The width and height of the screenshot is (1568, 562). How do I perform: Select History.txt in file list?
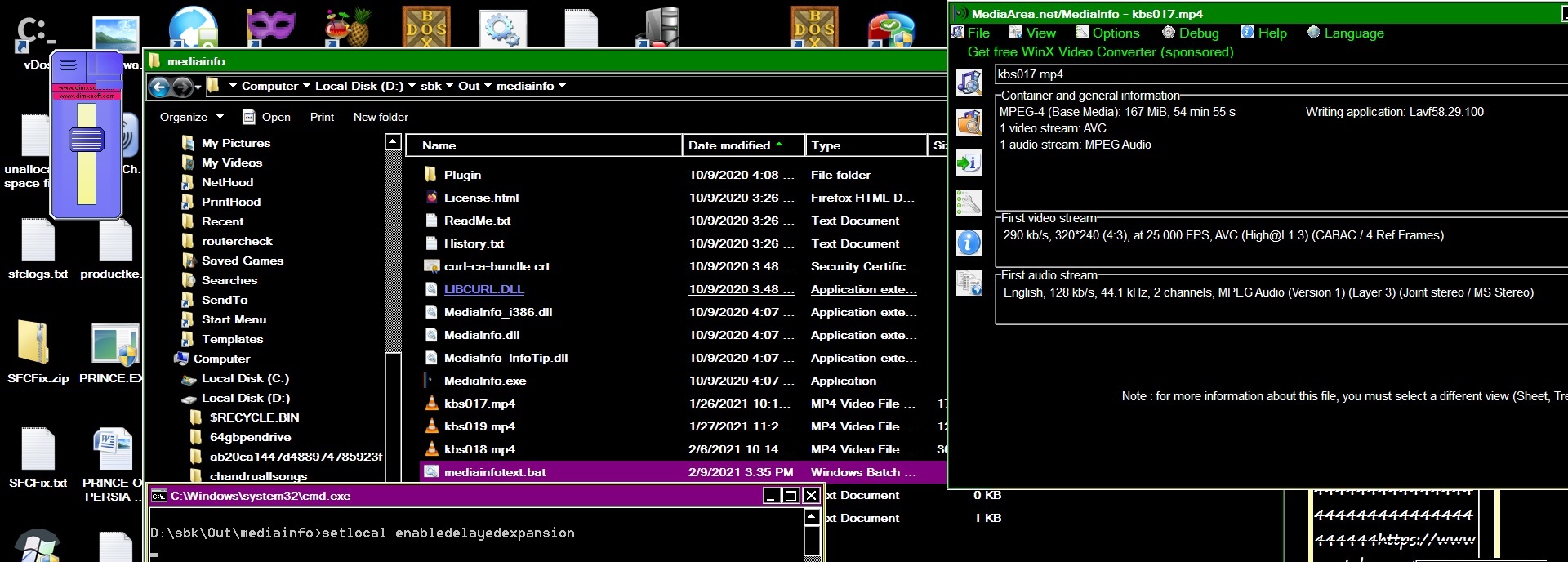(474, 243)
